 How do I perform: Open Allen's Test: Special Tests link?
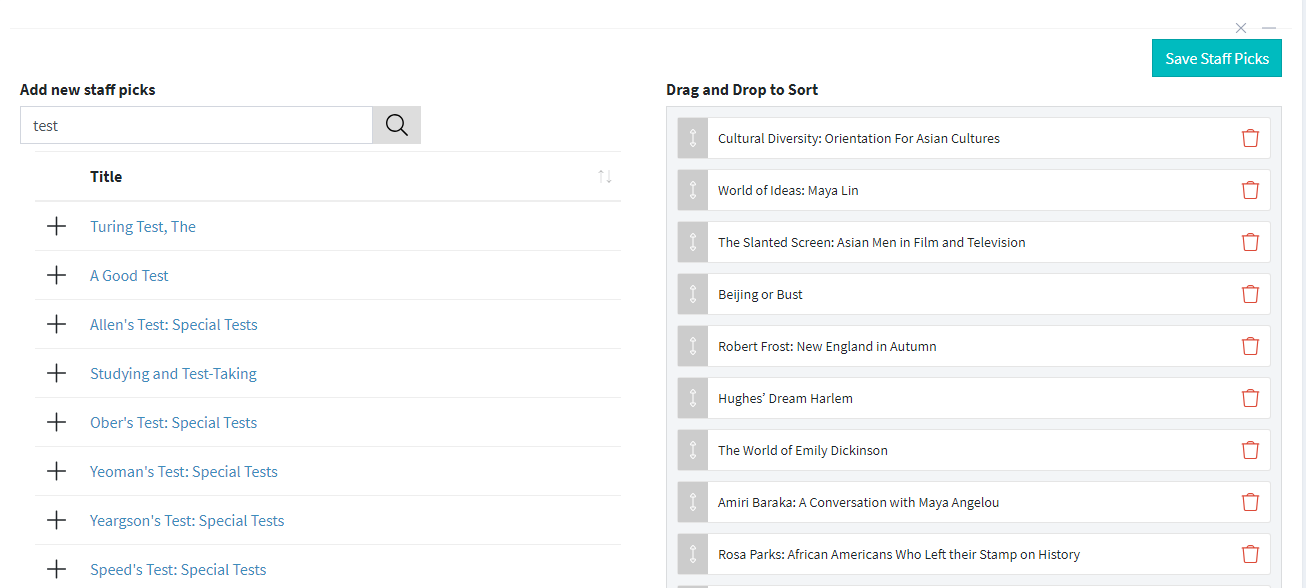pyautogui.click(x=174, y=324)
